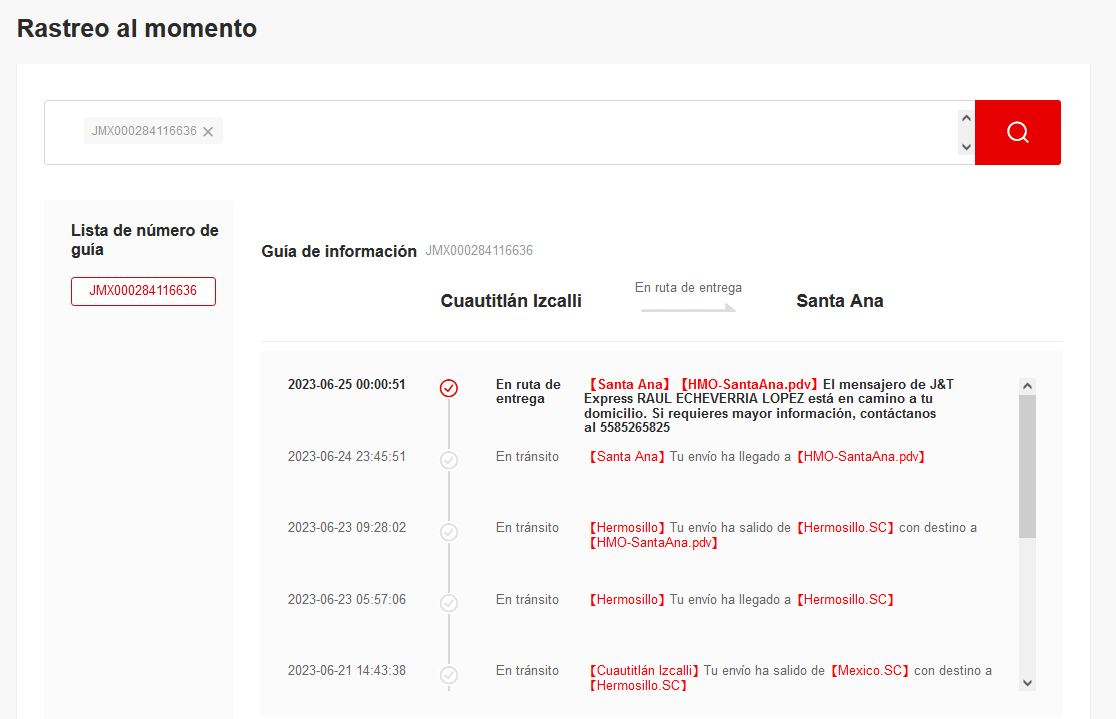Click the tracking list scroll up arrow

pyautogui.click(x=1027, y=386)
